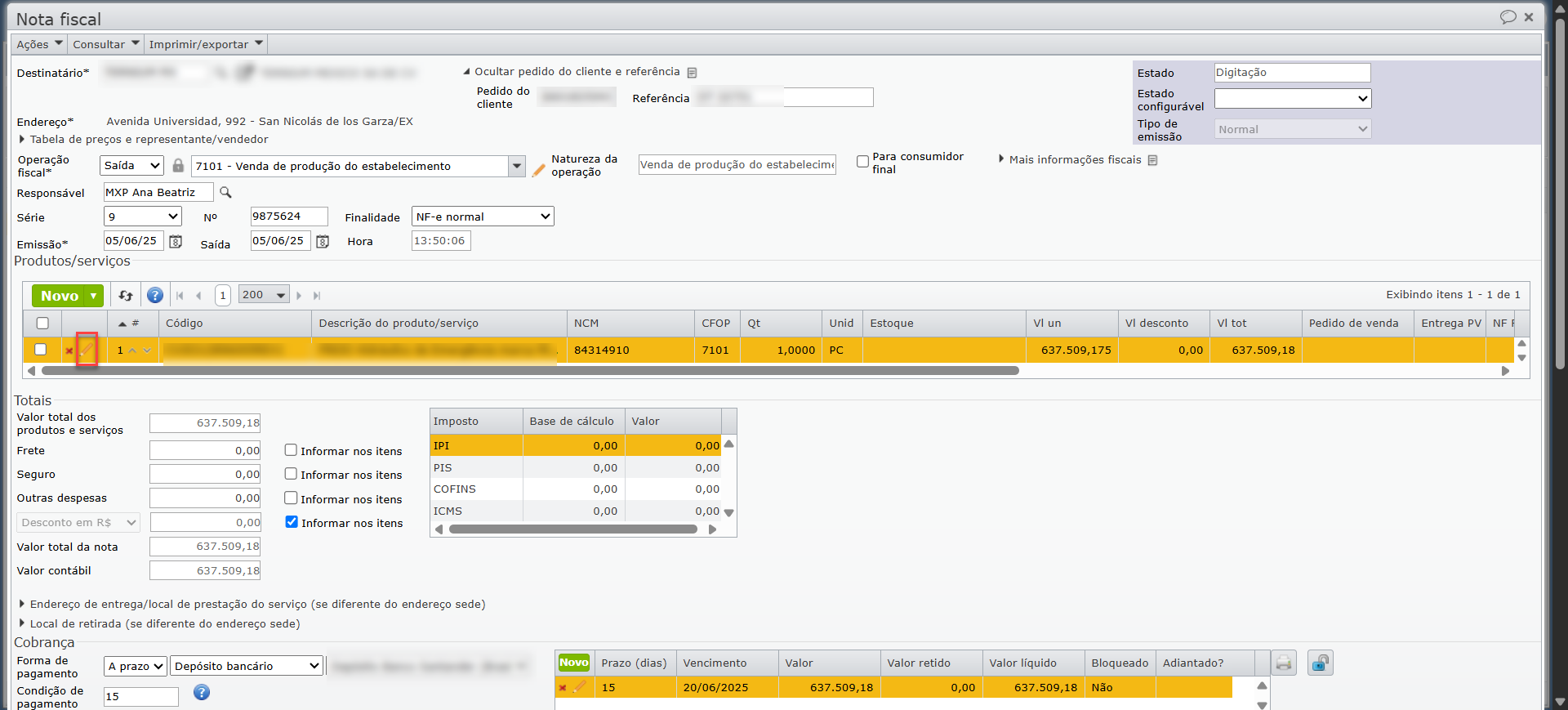Image resolution: width=1568 pixels, height=710 pixels.
Task: Enable Informar nos itens for Frete
Action: 291,450
